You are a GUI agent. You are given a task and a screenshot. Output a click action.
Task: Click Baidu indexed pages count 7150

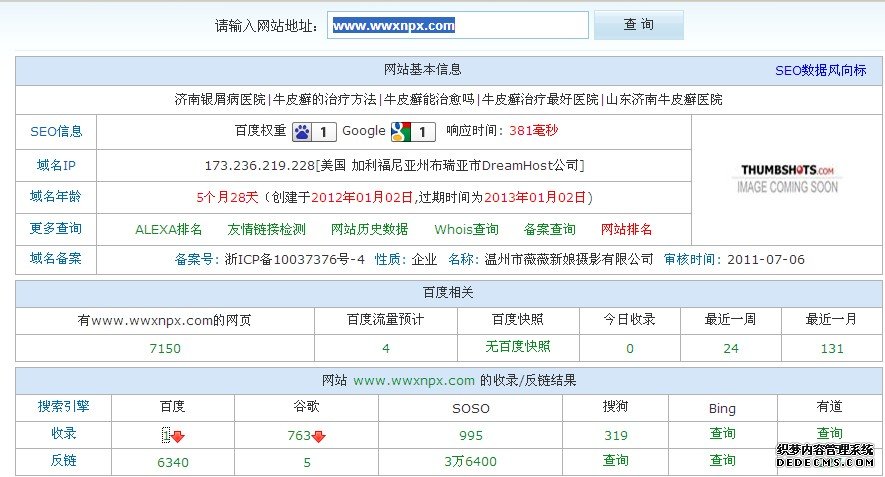click(165, 349)
